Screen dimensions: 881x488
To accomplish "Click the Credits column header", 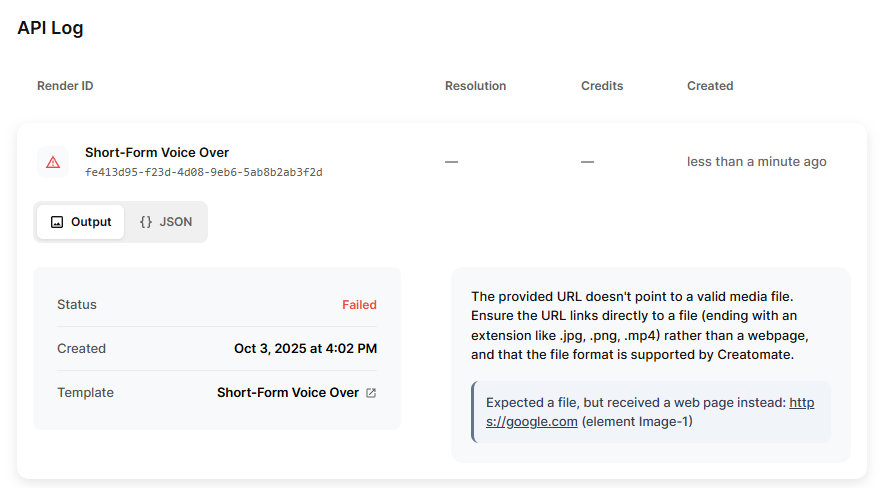I will [x=602, y=86].
